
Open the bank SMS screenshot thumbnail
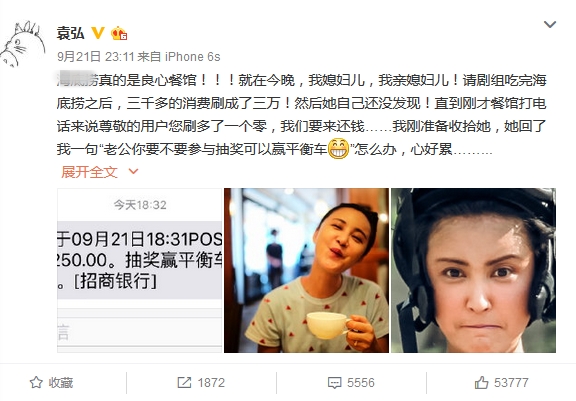(140, 271)
